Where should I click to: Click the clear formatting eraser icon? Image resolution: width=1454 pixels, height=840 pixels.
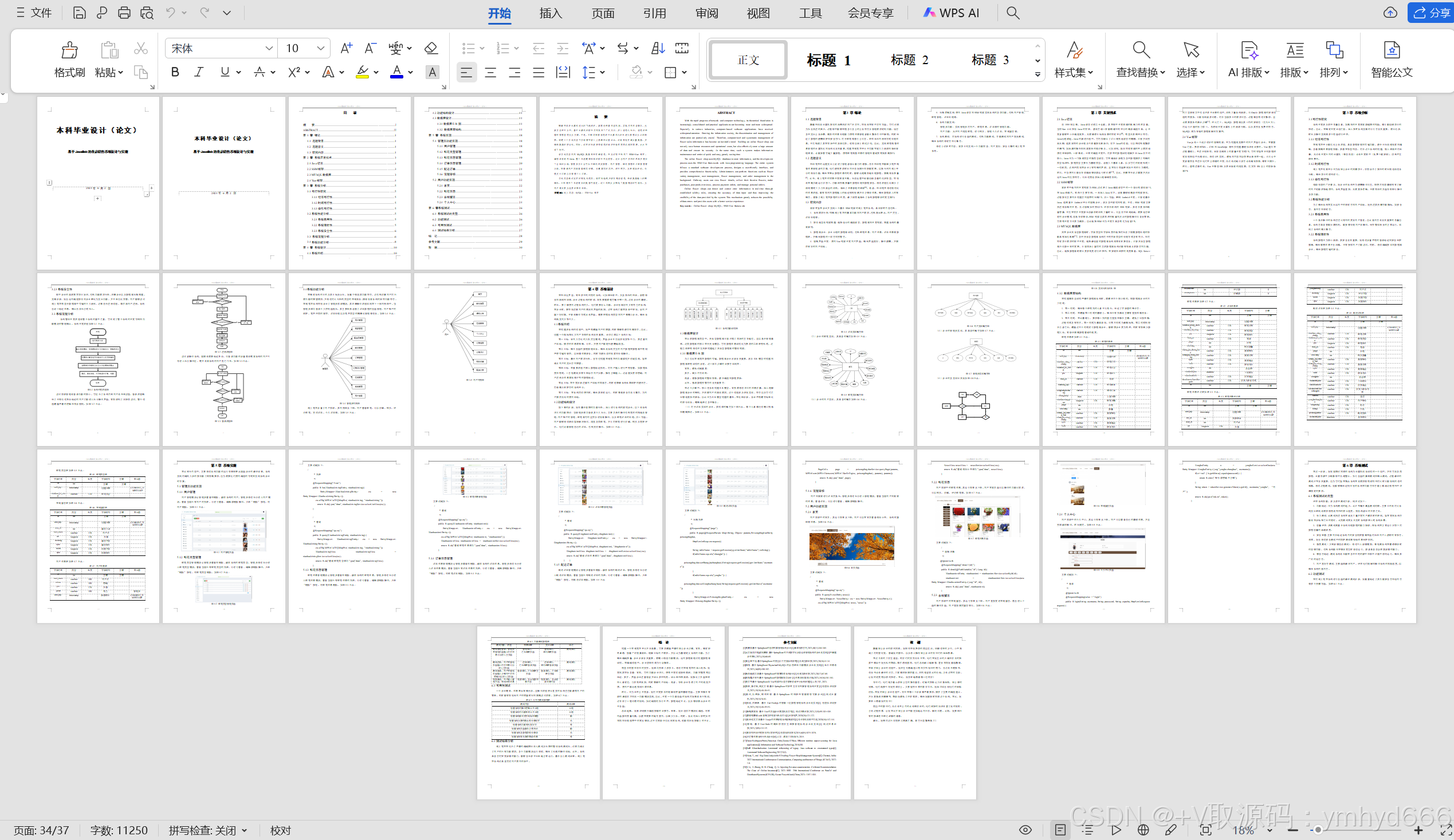[430, 49]
